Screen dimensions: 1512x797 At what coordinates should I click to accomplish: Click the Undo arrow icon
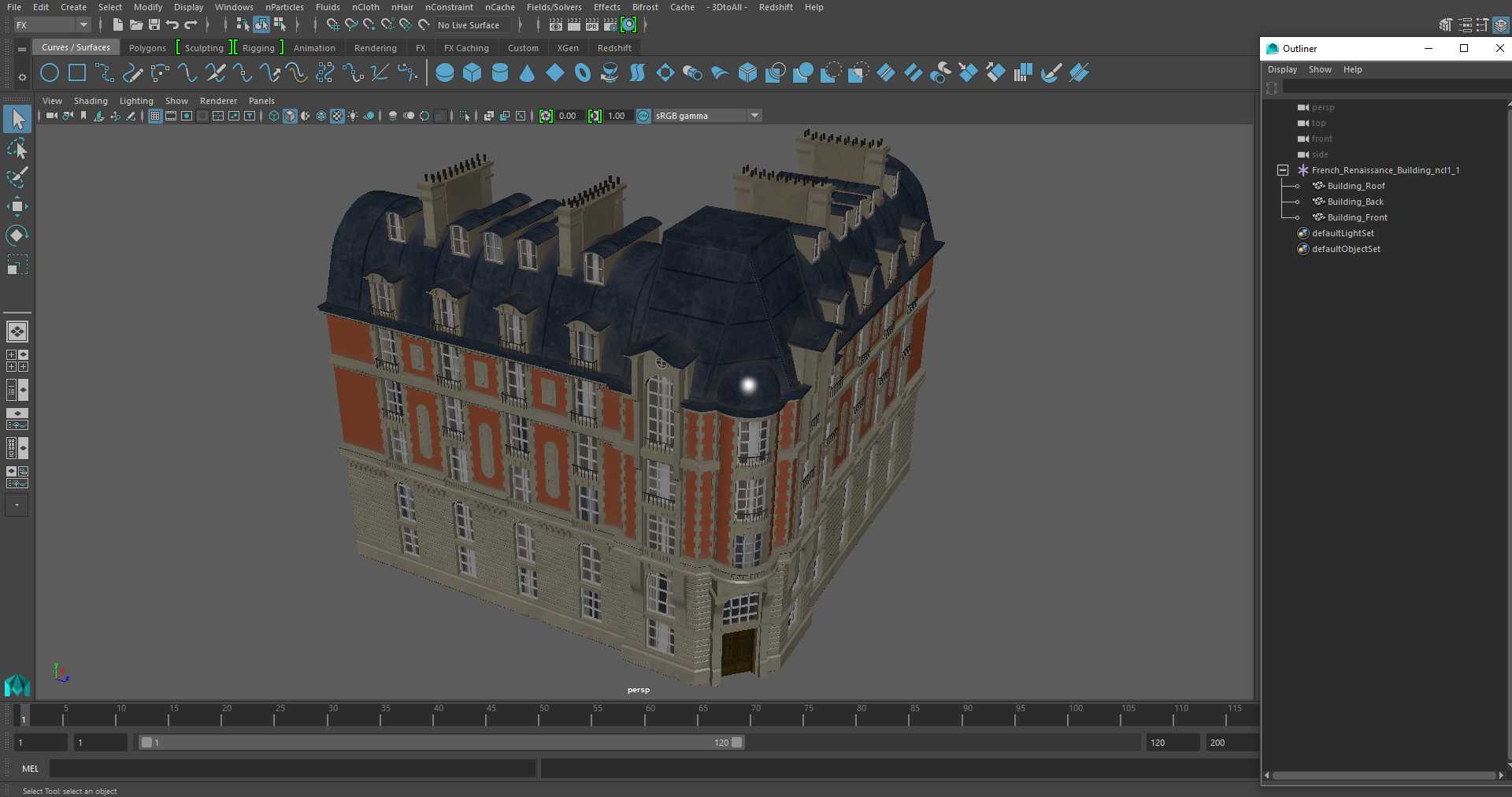pos(172,25)
